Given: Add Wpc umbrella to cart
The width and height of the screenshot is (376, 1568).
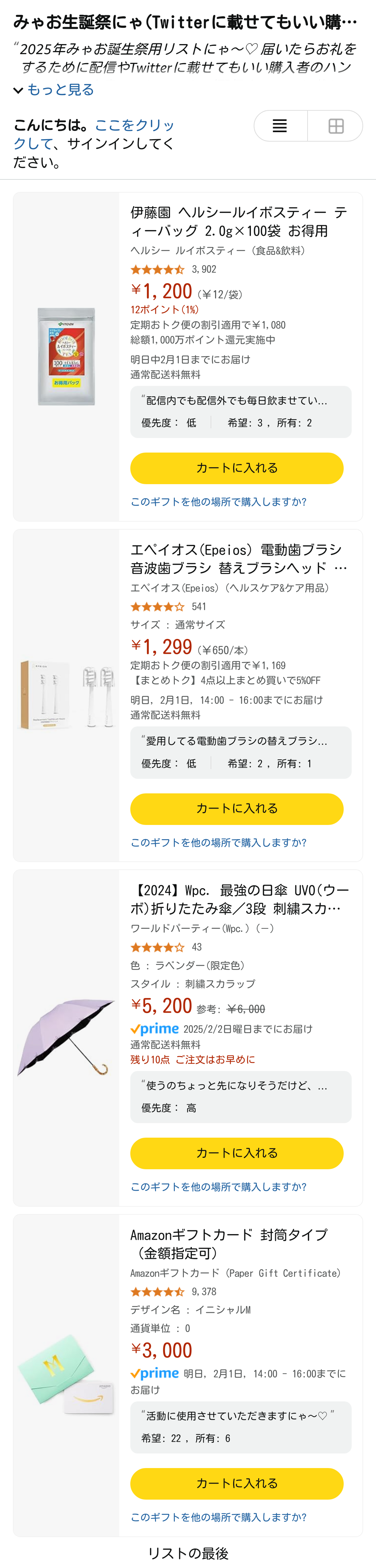Looking at the screenshot, I should [237, 1154].
